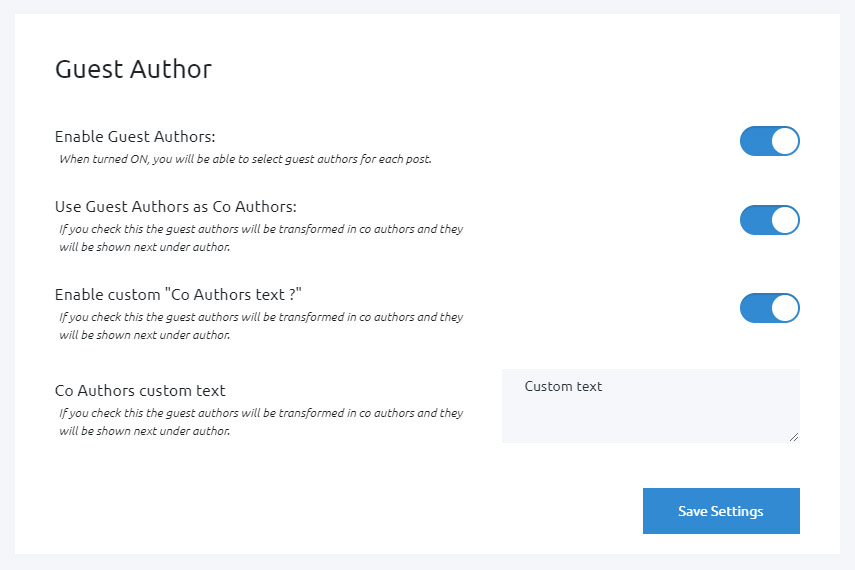Click the Guest Author section heading
This screenshot has width=855, height=570.
click(x=133, y=69)
